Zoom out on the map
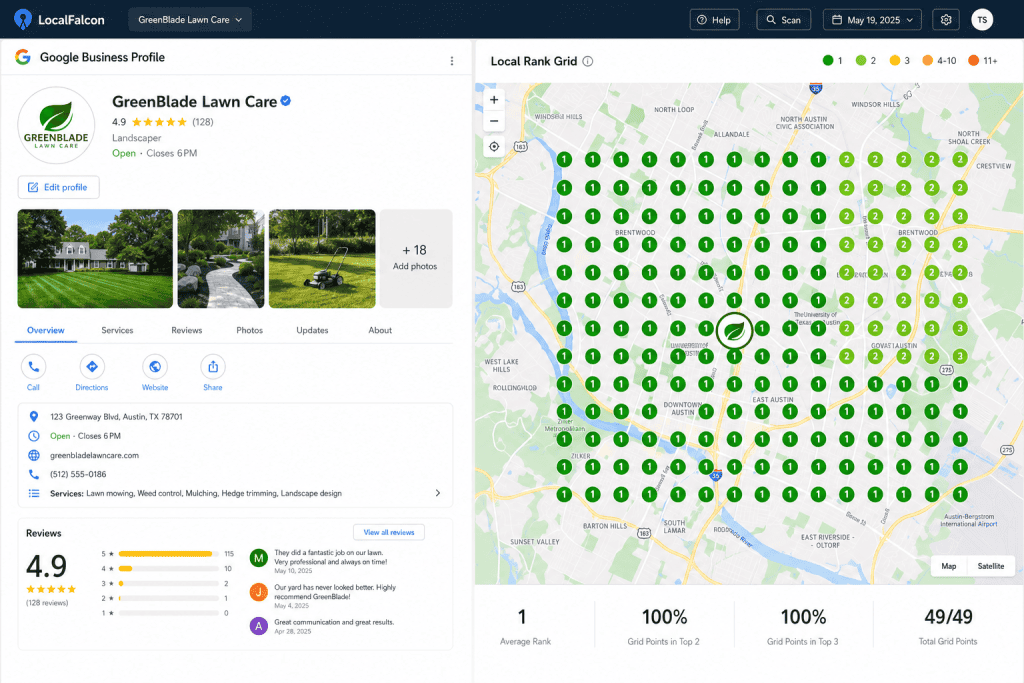The width and height of the screenshot is (1024, 683). click(494, 121)
